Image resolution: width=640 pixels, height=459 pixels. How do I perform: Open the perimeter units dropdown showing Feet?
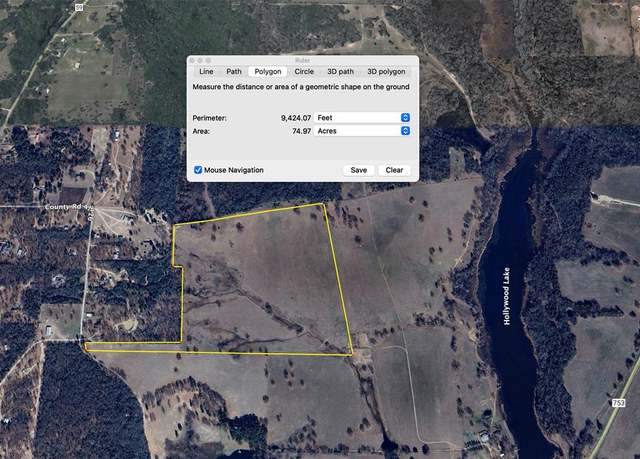pyautogui.click(x=362, y=118)
